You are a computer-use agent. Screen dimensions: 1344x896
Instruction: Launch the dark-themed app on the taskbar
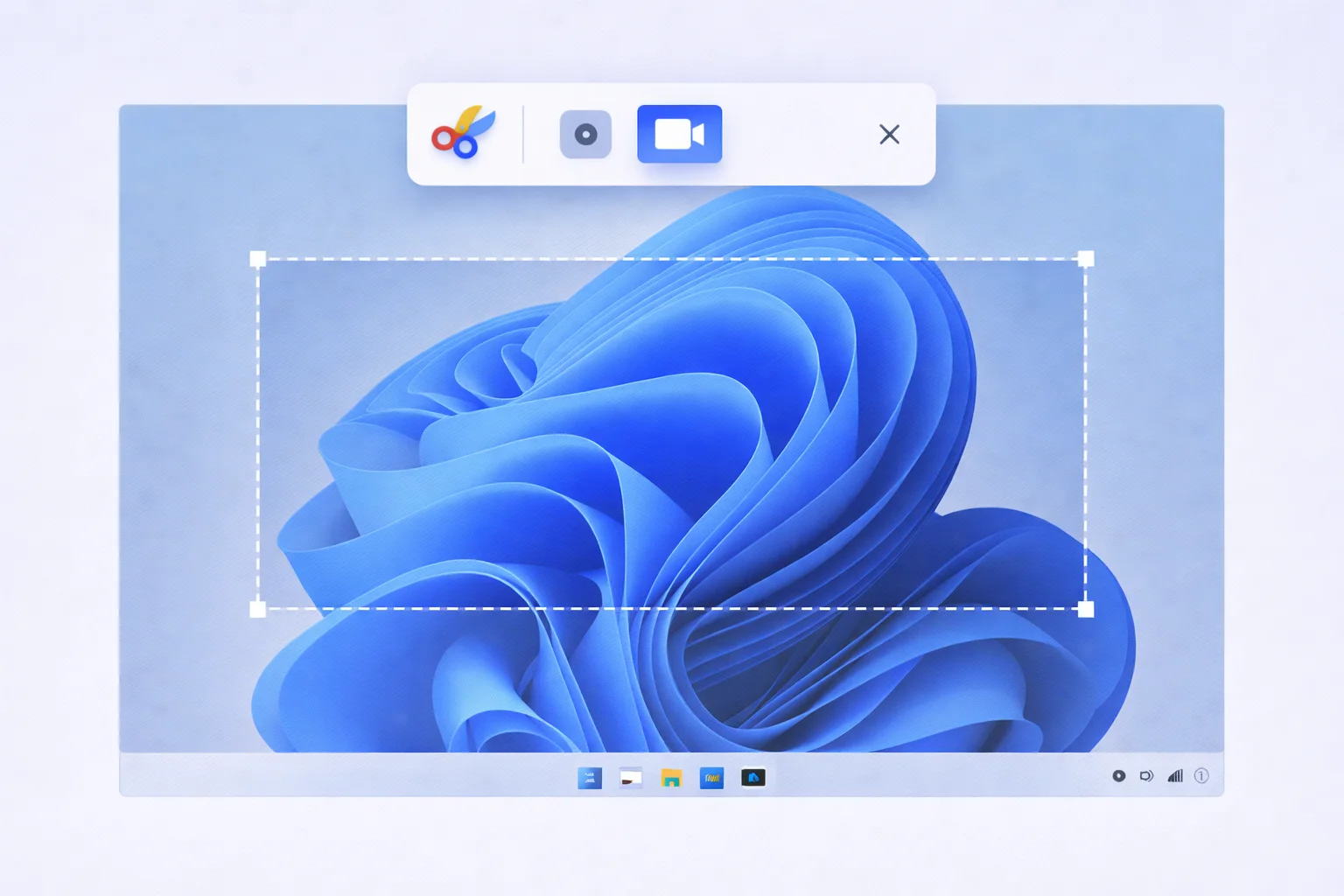point(754,778)
